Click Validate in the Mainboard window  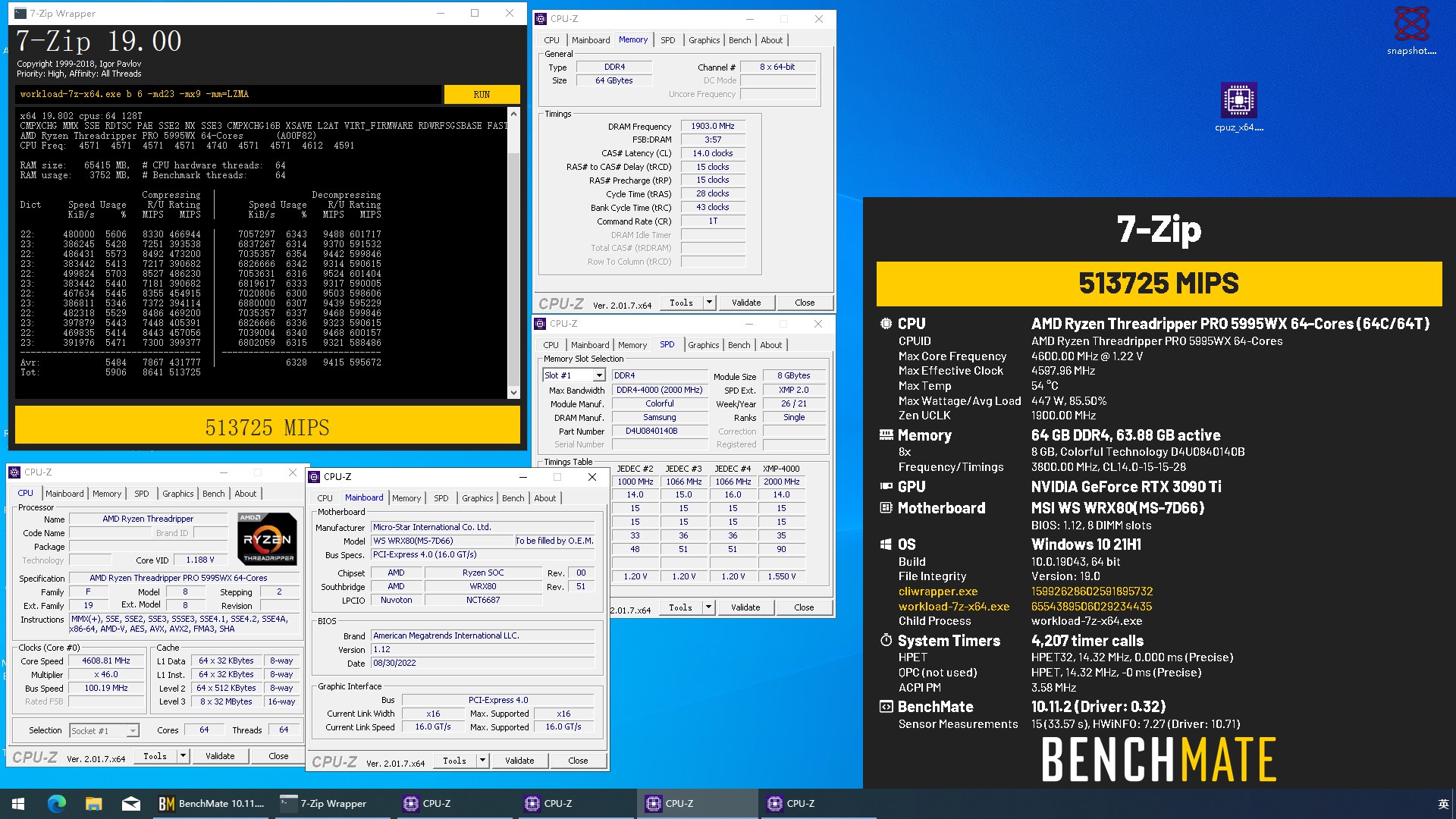tap(519, 761)
